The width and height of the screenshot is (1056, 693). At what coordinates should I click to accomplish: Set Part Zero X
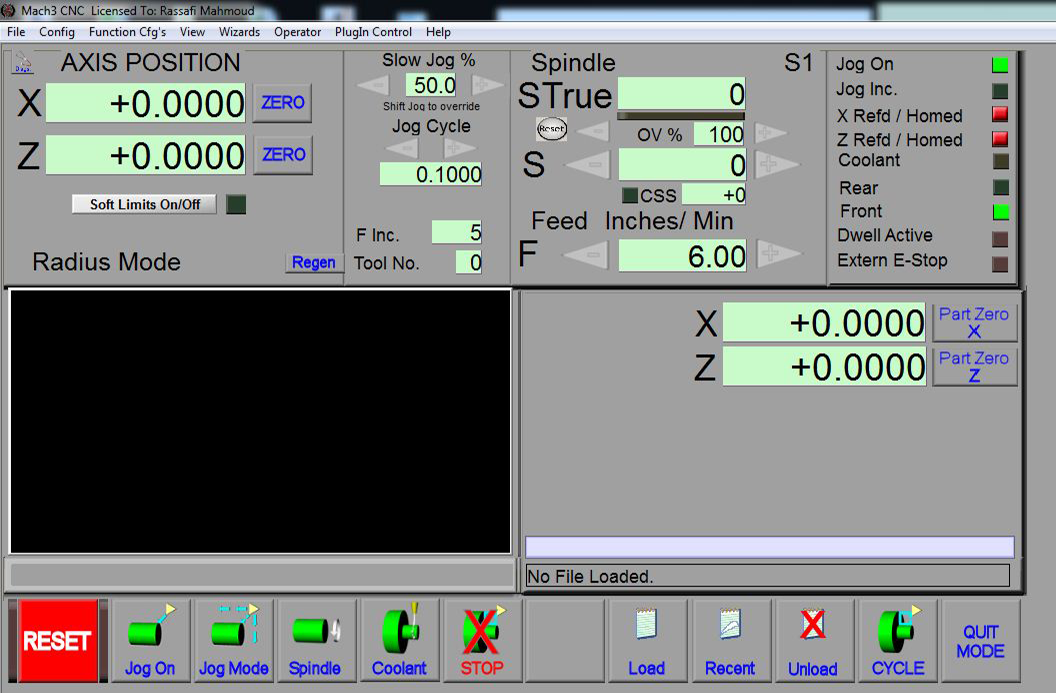(974, 323)
